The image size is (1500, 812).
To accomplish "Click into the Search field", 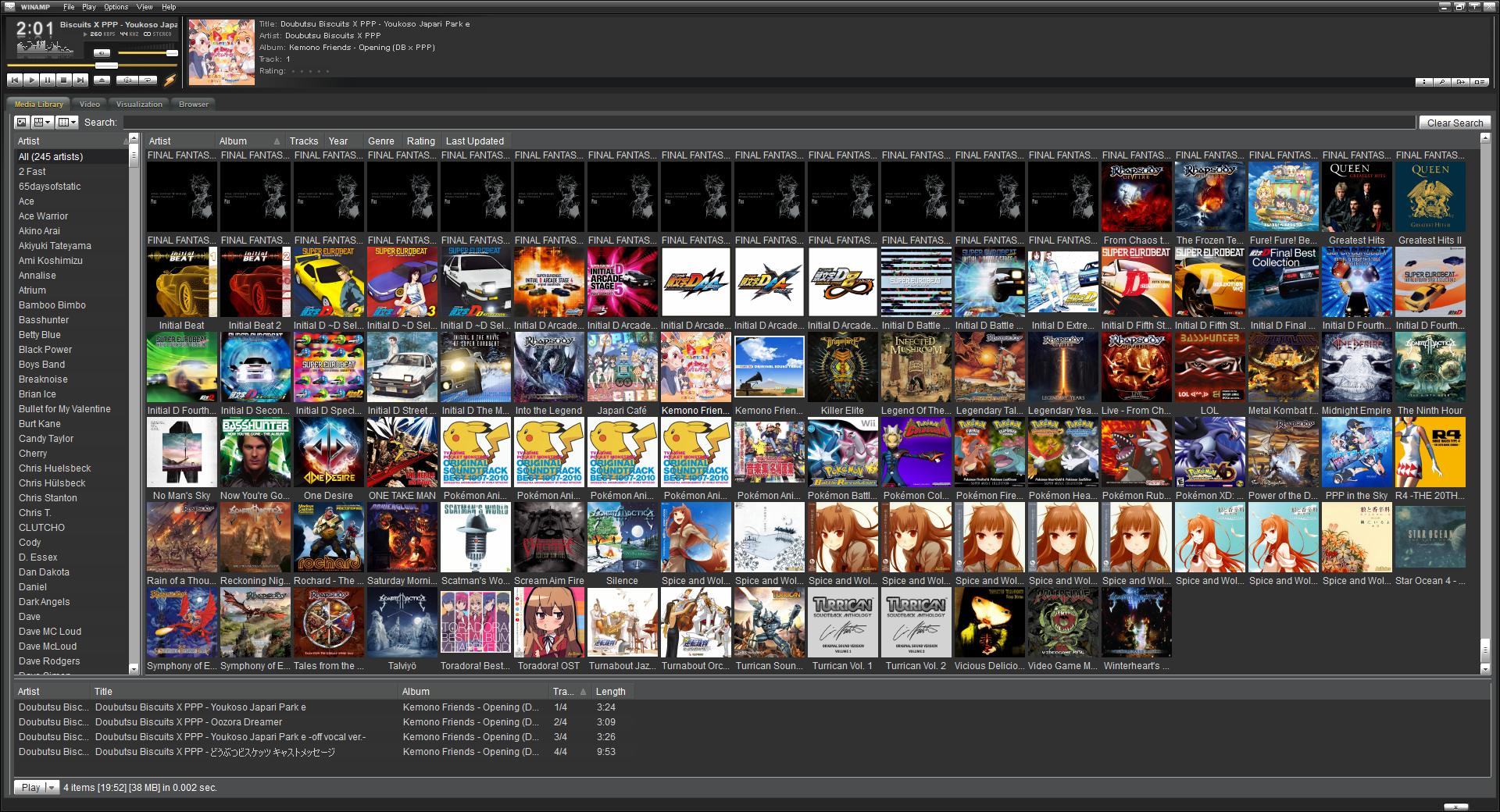I will pyautogui.click(x=769, y=123).
